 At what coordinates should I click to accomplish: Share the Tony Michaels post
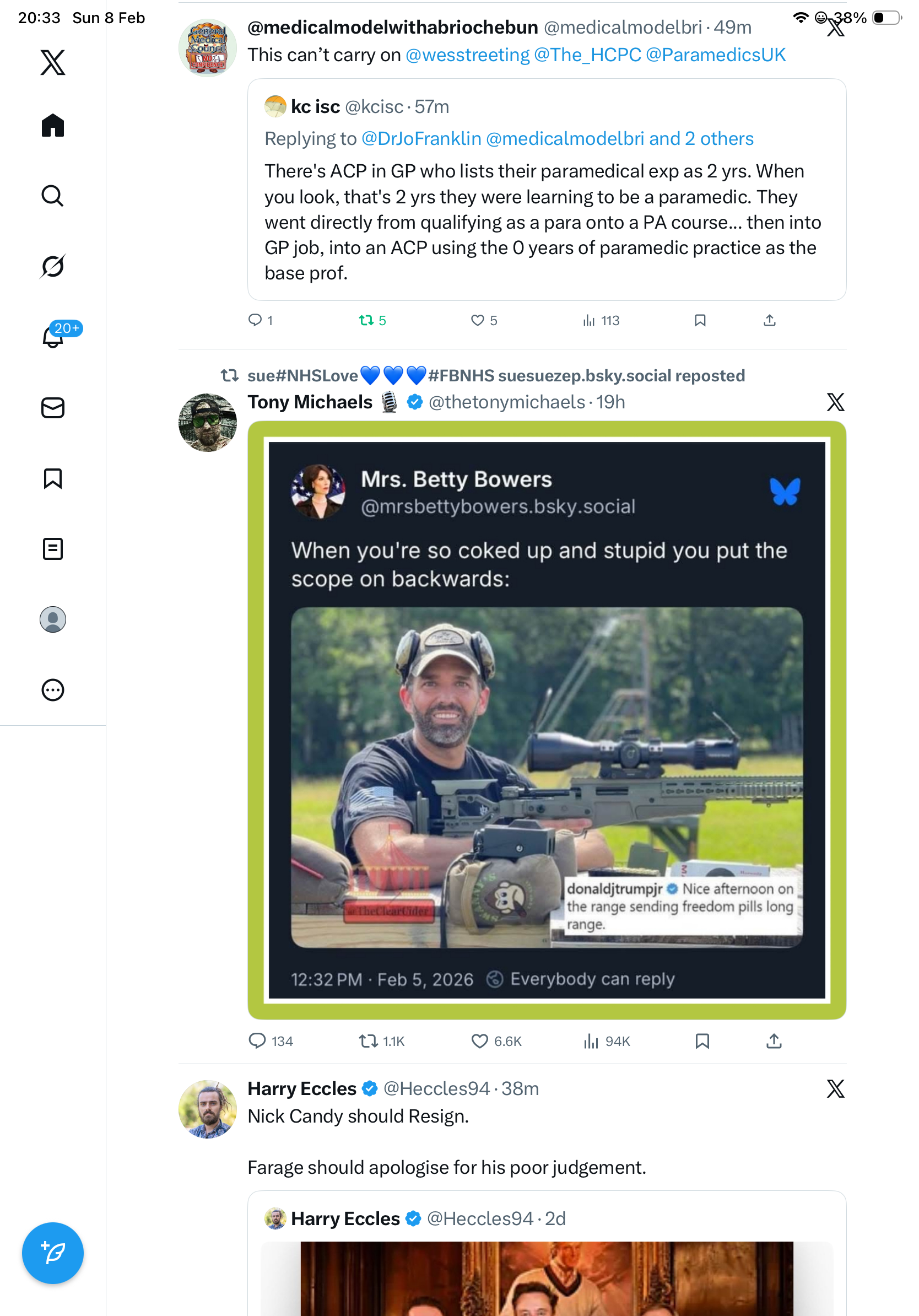(x=774, y=1040)
